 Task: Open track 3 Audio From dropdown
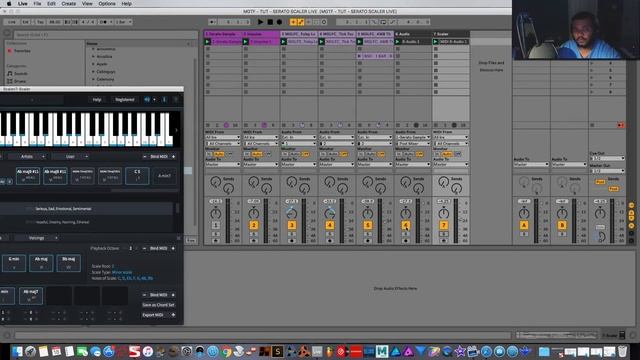299,138
